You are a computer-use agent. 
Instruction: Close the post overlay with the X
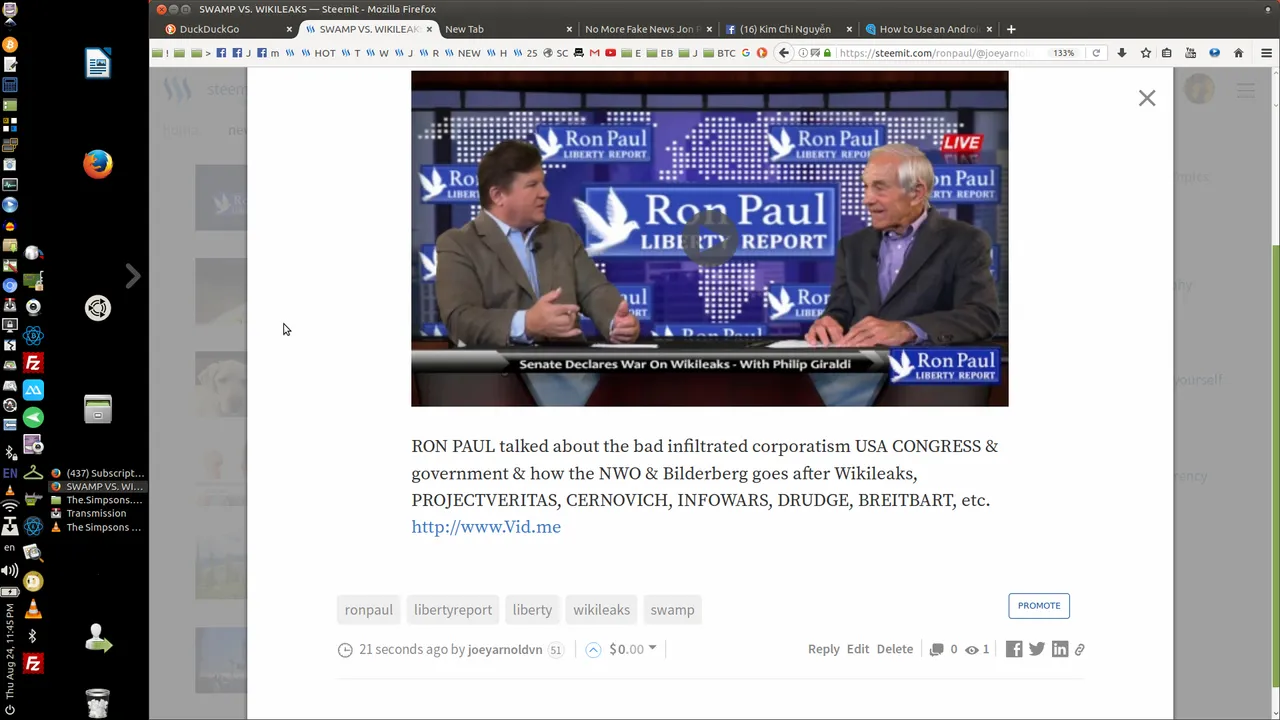click(x=1147, y=98)
